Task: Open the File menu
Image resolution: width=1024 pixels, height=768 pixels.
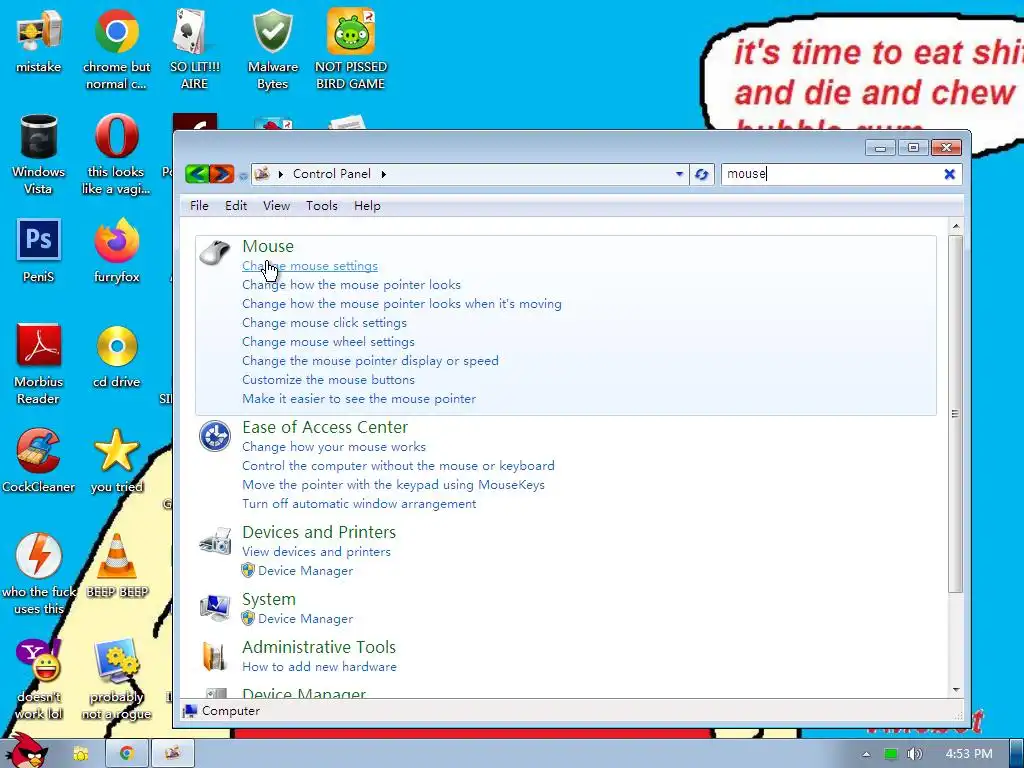Action: coord(199,206)
